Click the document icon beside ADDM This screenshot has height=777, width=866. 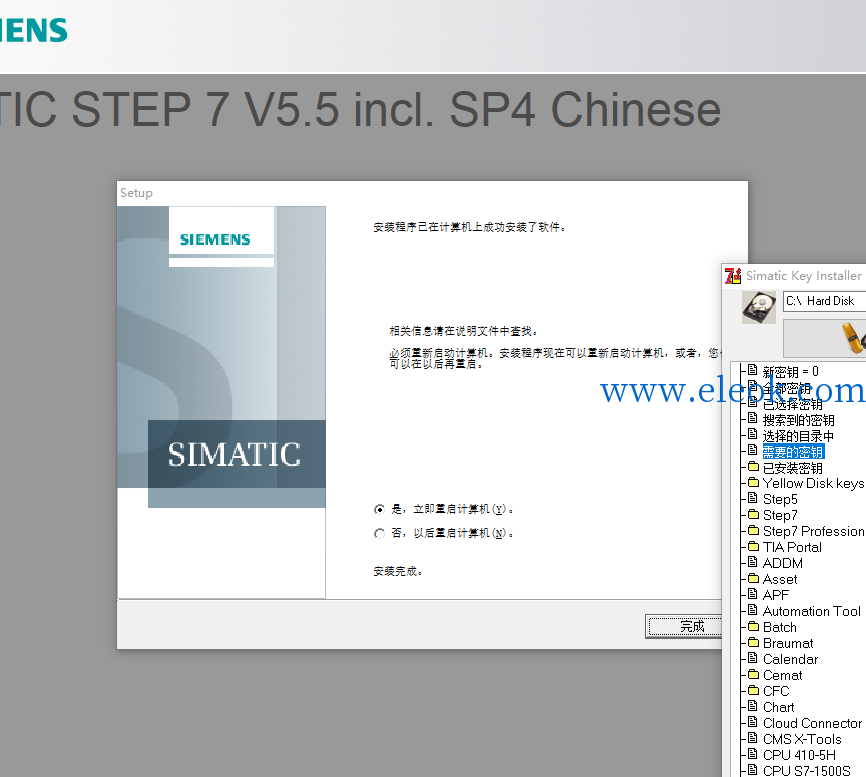[752, 562]
